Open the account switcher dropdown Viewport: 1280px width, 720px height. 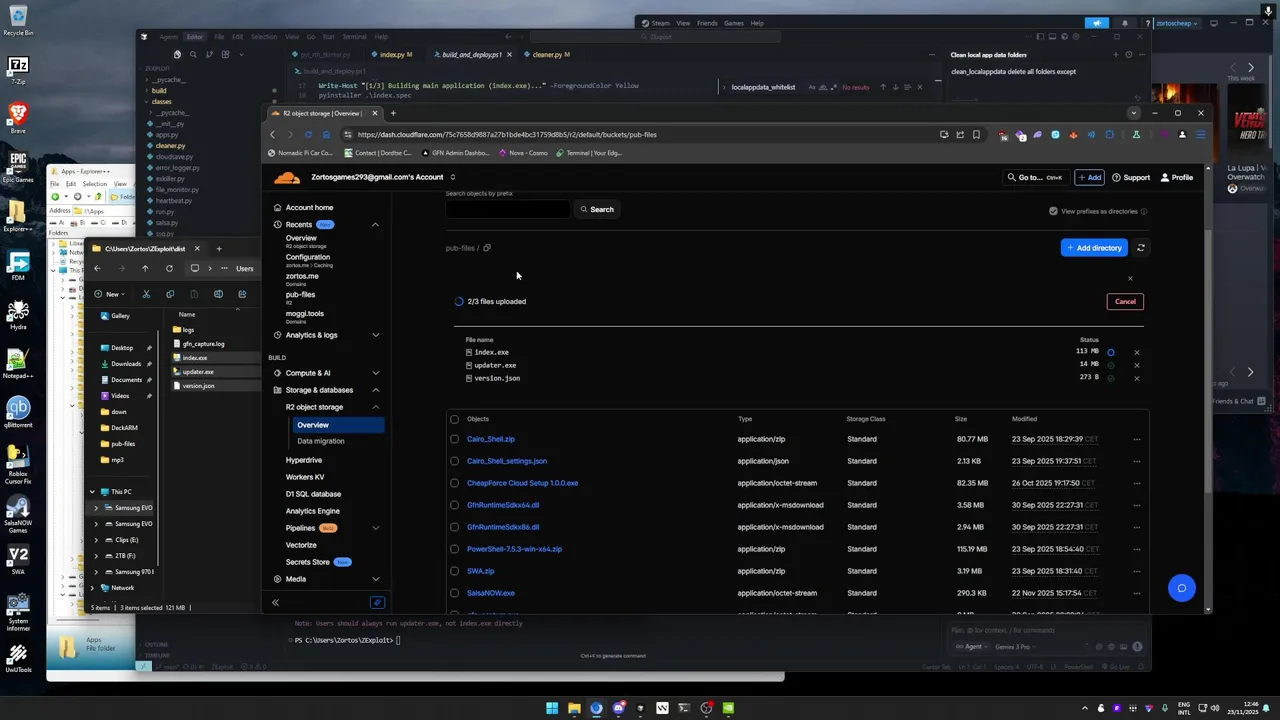pyautogui.click(x=452, y=178)
